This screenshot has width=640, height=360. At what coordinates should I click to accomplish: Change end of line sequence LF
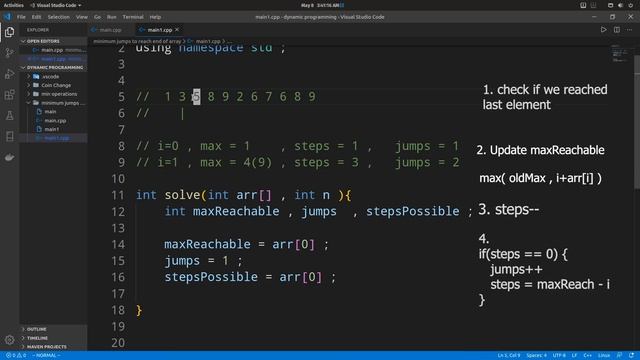574,356
